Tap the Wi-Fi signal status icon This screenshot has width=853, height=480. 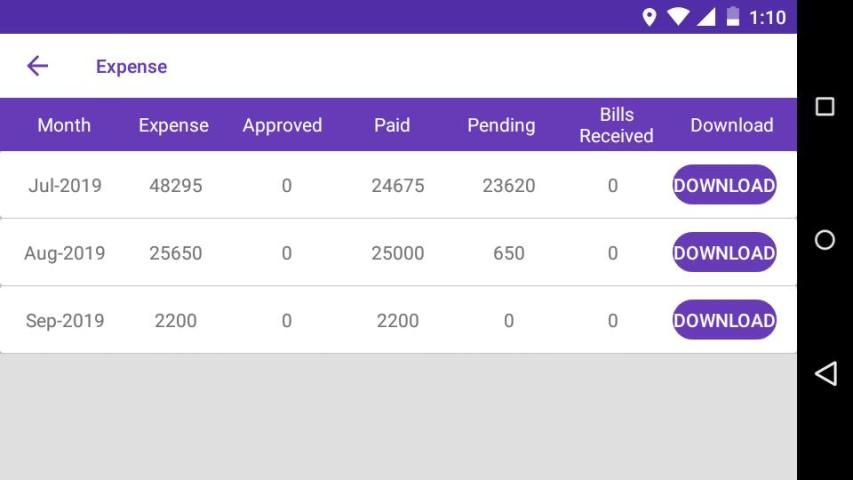678,17
